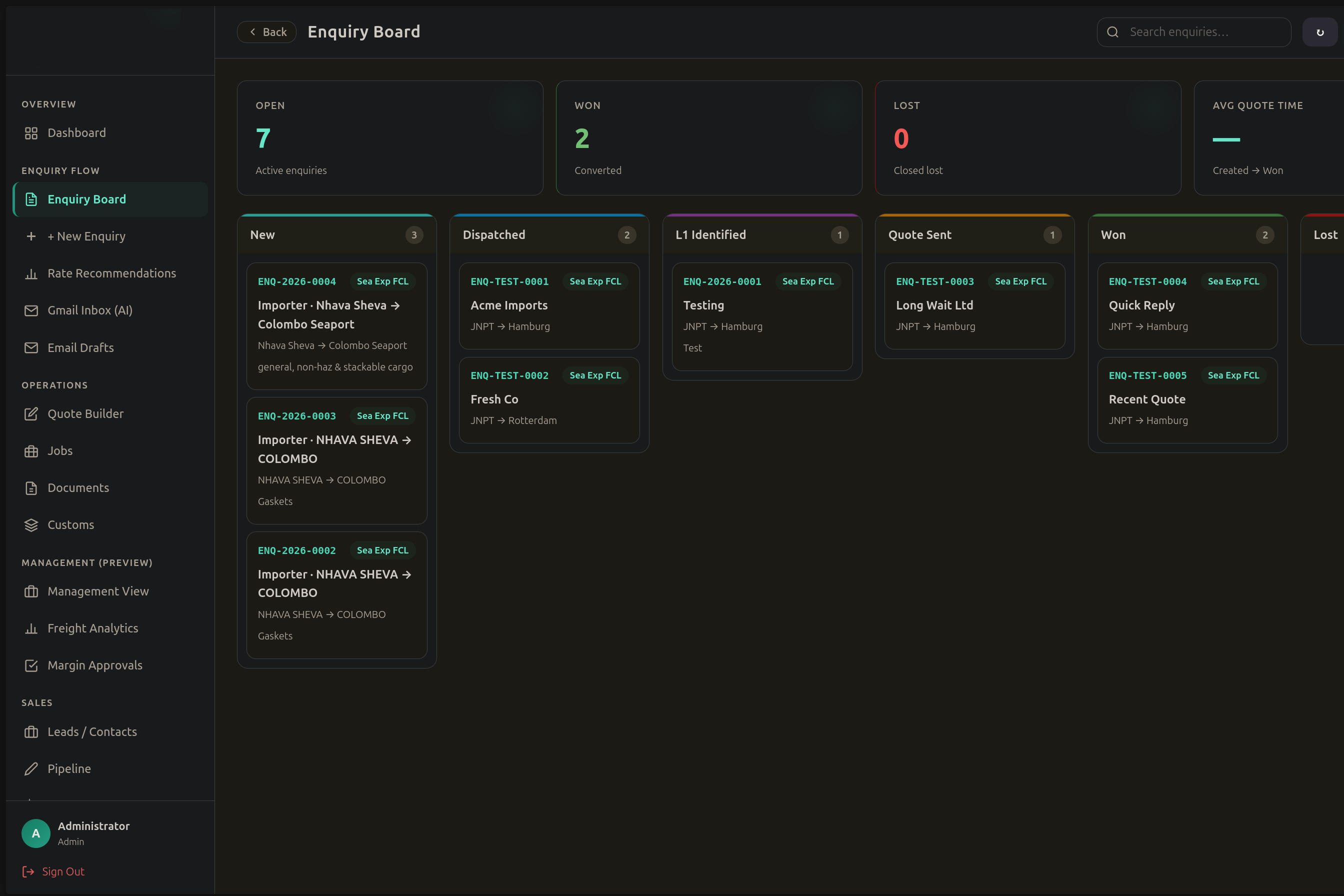
Task: Open enquiry card ENQ-2026-0002
Action: click(x=336, y=595)
